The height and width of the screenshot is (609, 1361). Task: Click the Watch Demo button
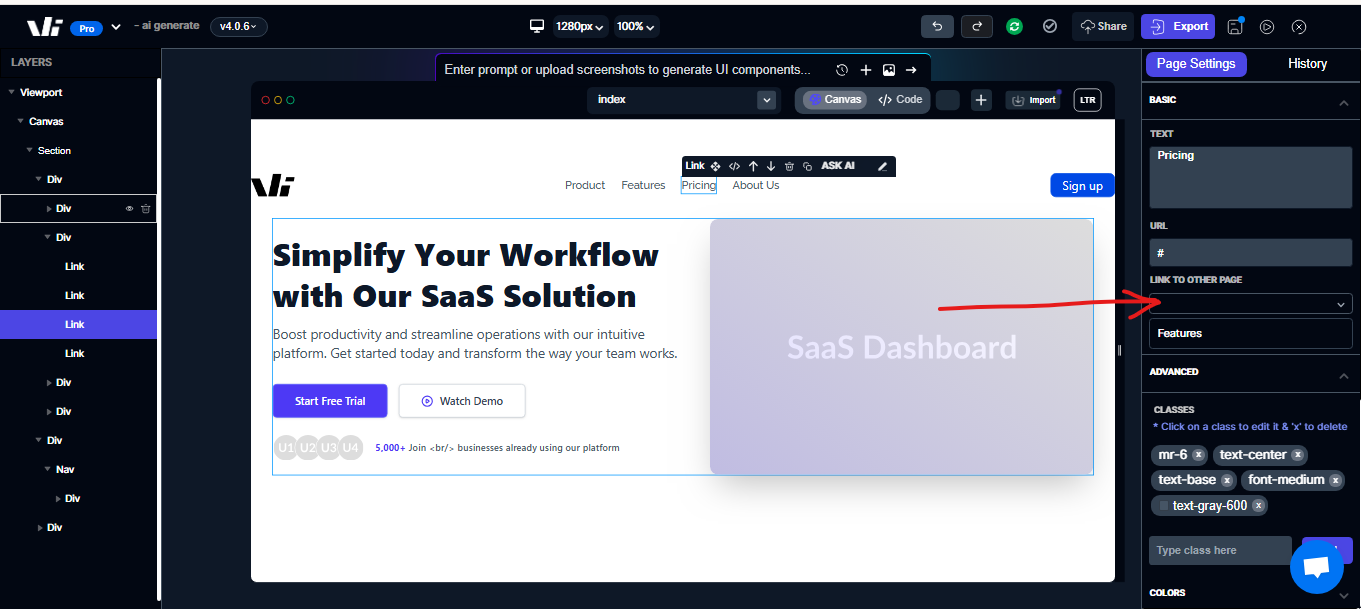(x=462, y=401)
